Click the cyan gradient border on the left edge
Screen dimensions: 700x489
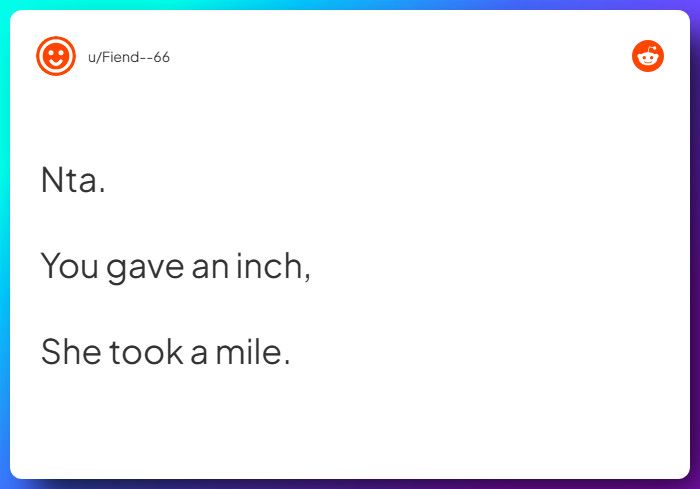[4, 240]
